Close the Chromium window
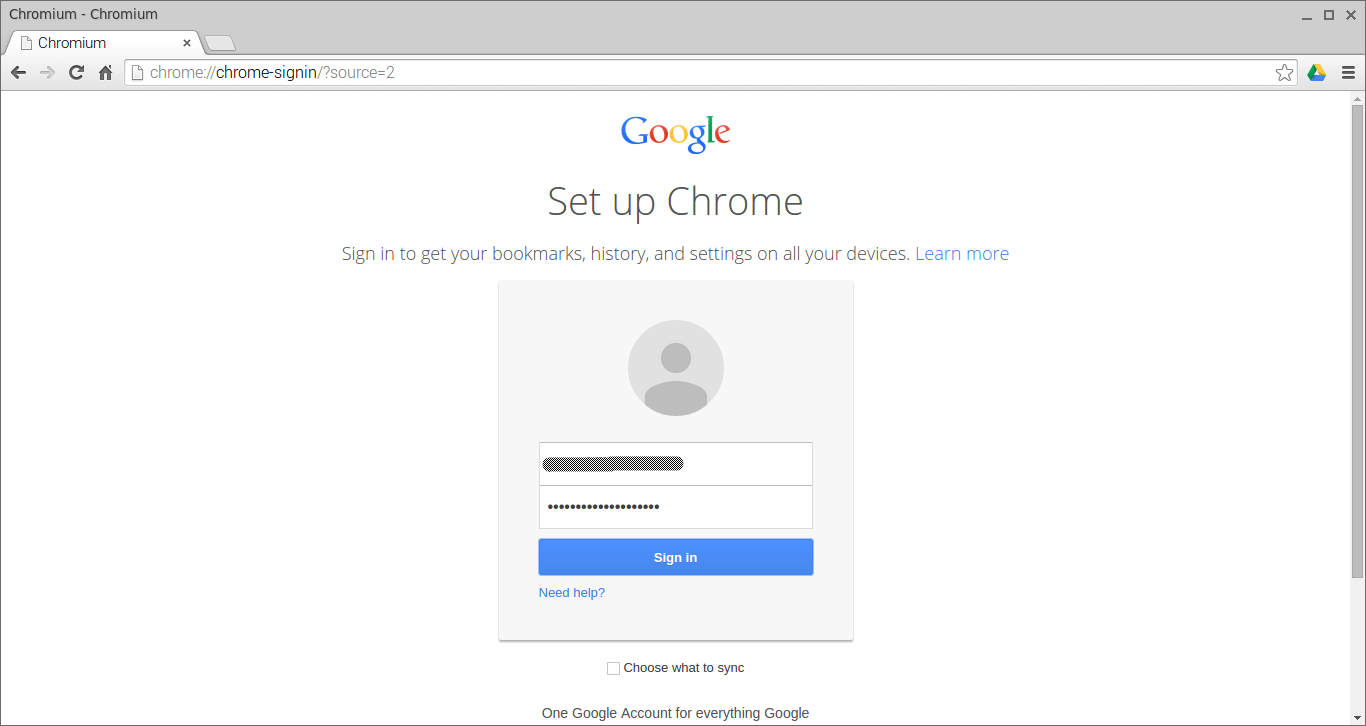1366x726 pixels. (1350, 15)
